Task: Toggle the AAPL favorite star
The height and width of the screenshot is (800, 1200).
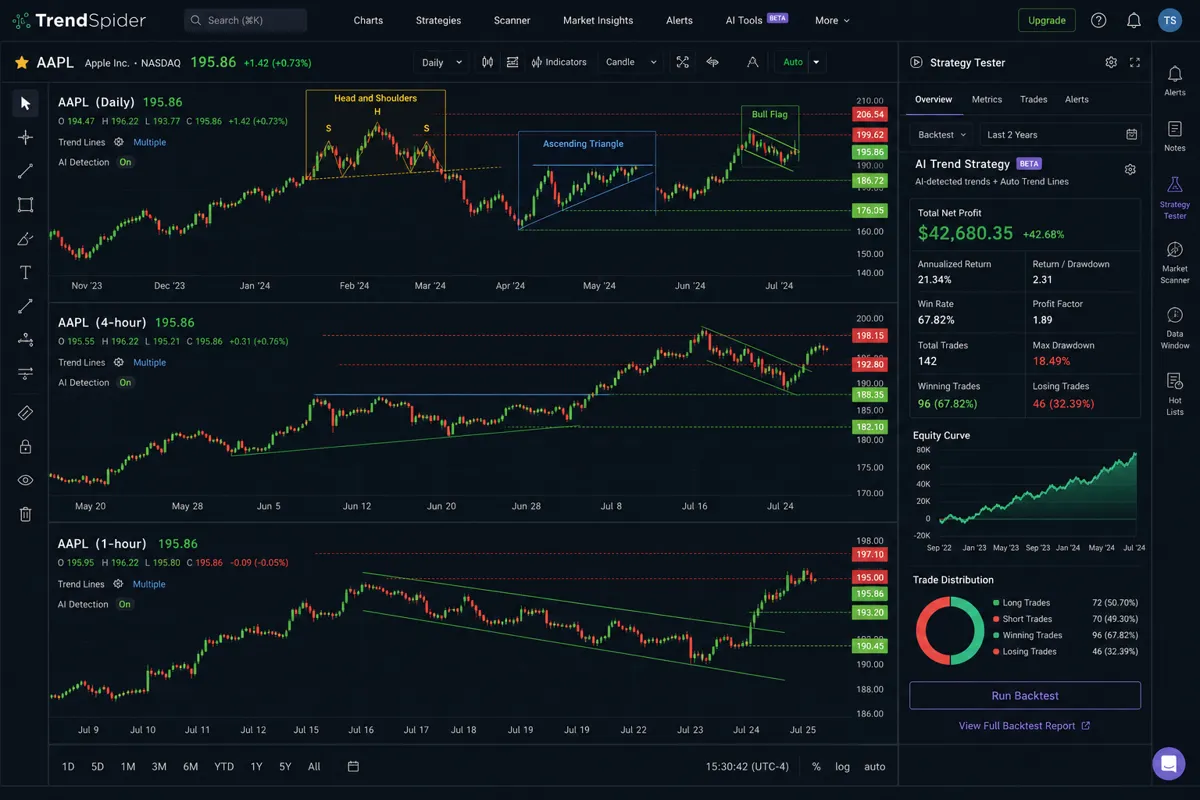Action: [x=21, y=62]
